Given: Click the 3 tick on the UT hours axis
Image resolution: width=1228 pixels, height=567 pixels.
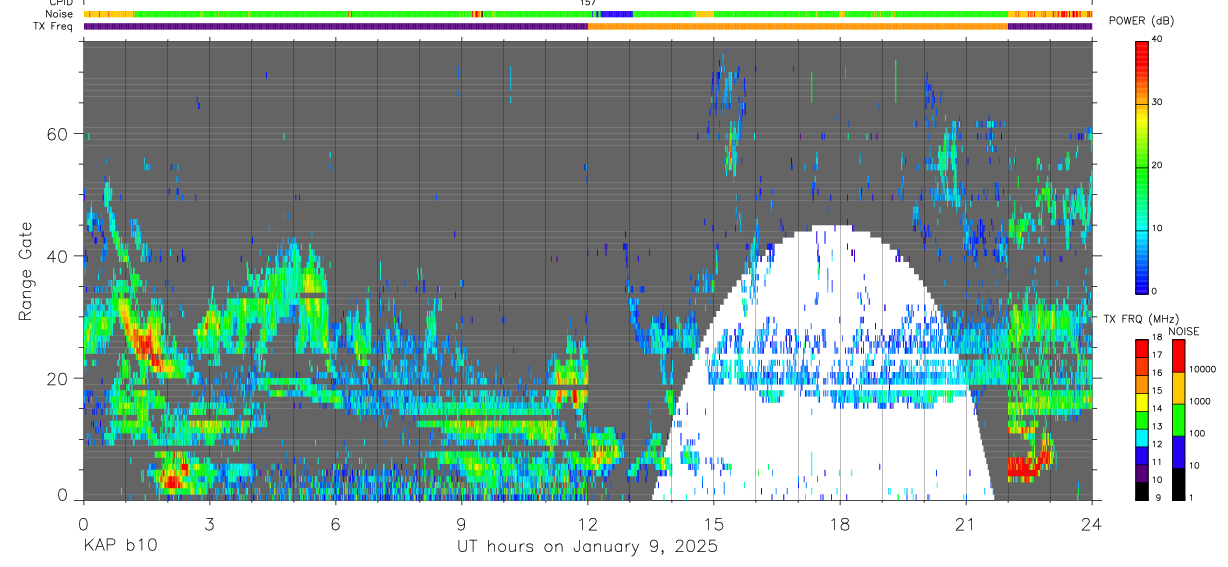Looking at the screenshot, I should click(209, 523).
